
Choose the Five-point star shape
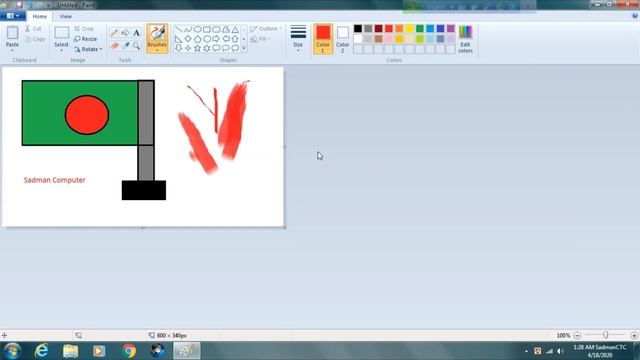click(x=198, y=48)
